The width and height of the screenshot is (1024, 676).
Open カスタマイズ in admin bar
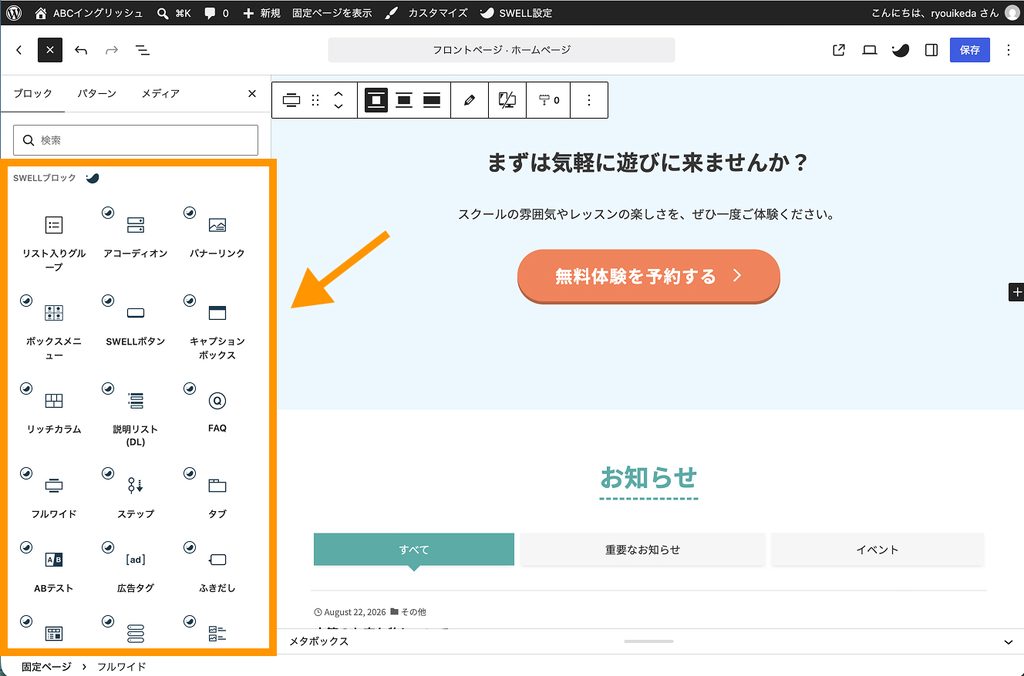tap(426, 12)
